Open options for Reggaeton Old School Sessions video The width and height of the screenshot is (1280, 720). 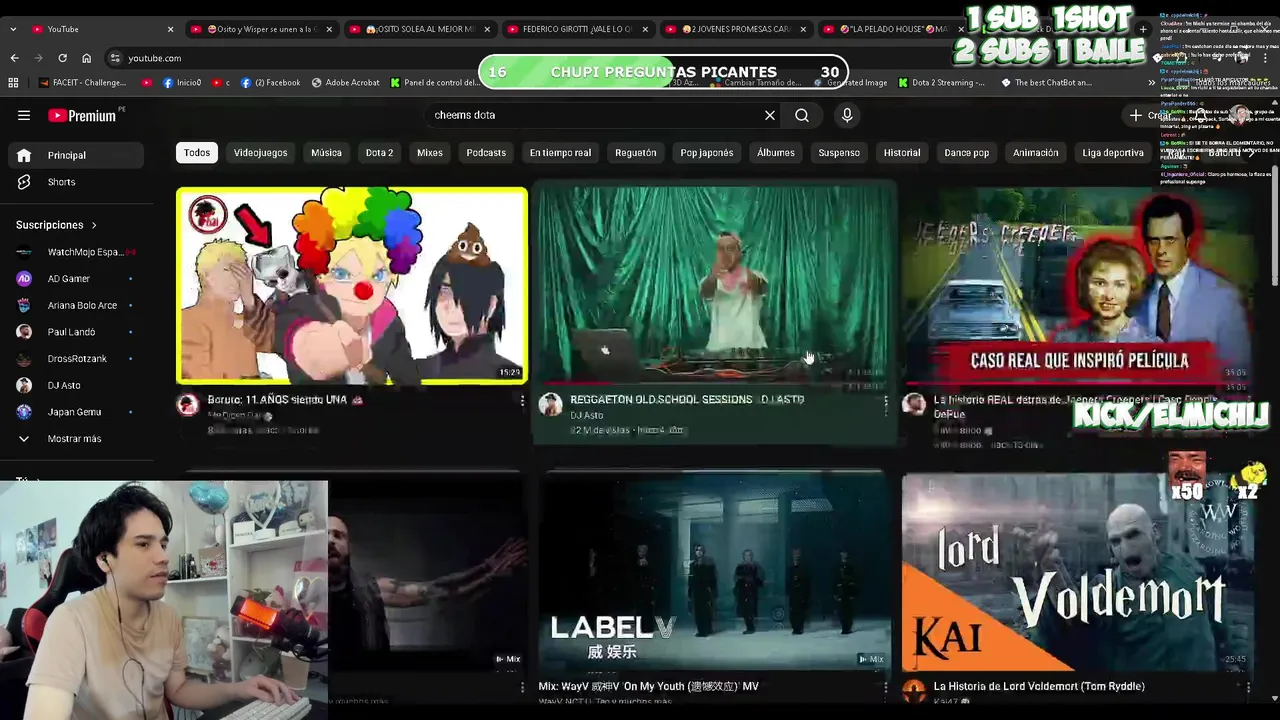pyautogui.click(x=885, y=403)
